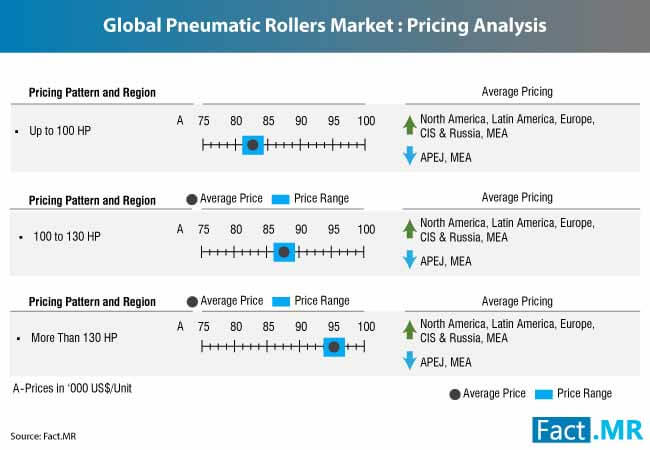650x450 pixels.
Task: Click the More Than 130 HP label
Action: 74,338
